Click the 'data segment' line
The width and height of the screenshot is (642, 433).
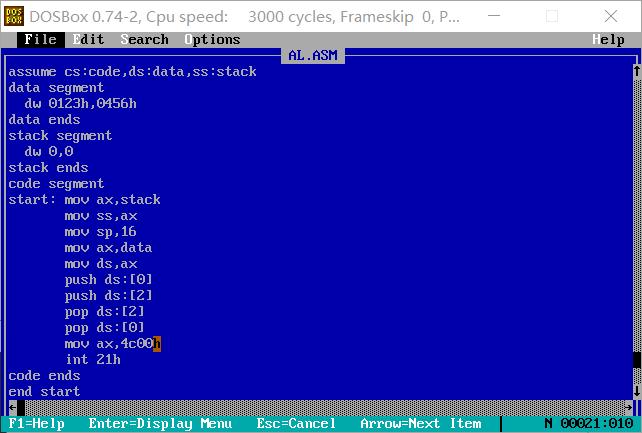(x=57, y=88)
